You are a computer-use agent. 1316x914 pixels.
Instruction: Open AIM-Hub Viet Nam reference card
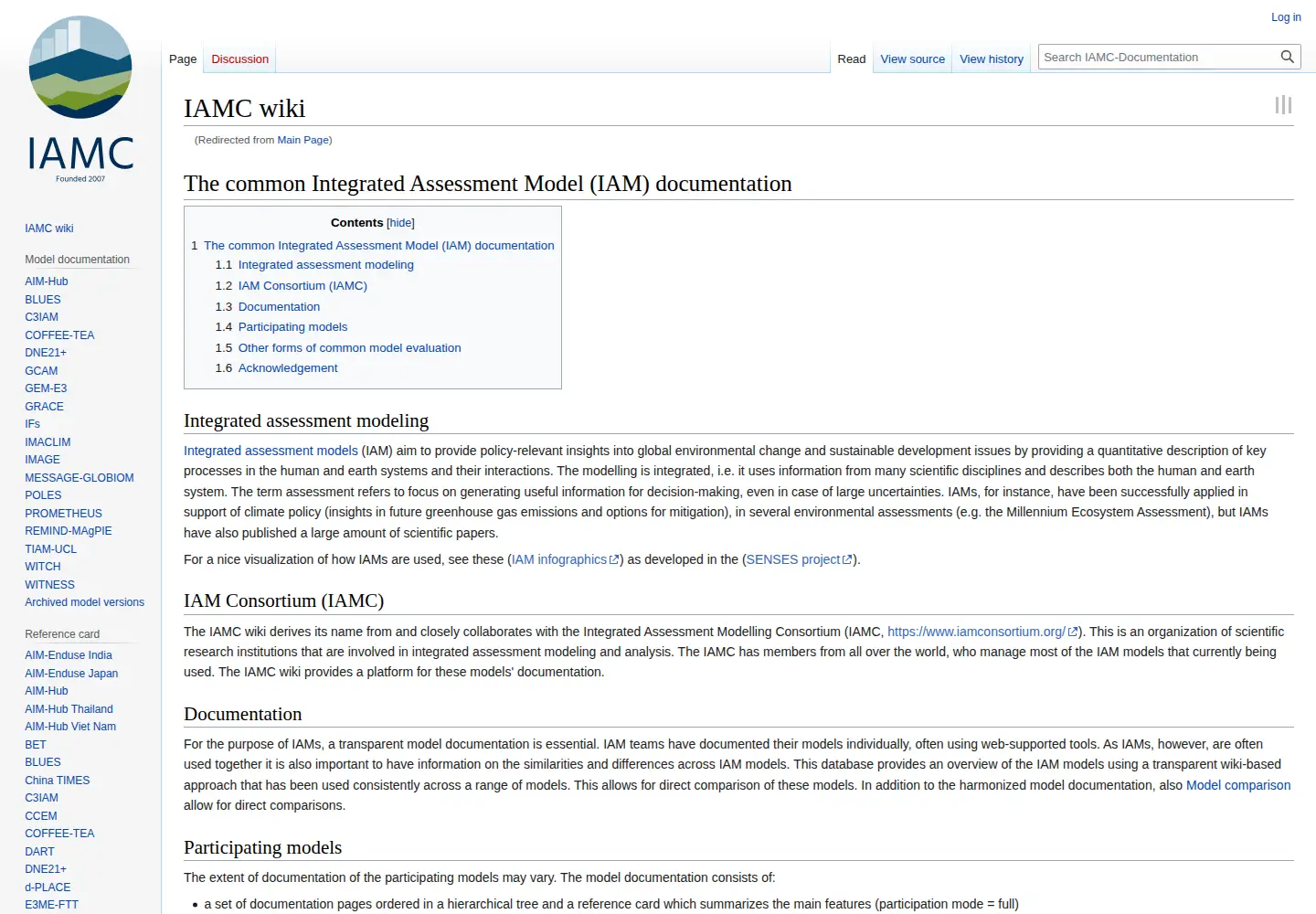click(x=70, y=727)
